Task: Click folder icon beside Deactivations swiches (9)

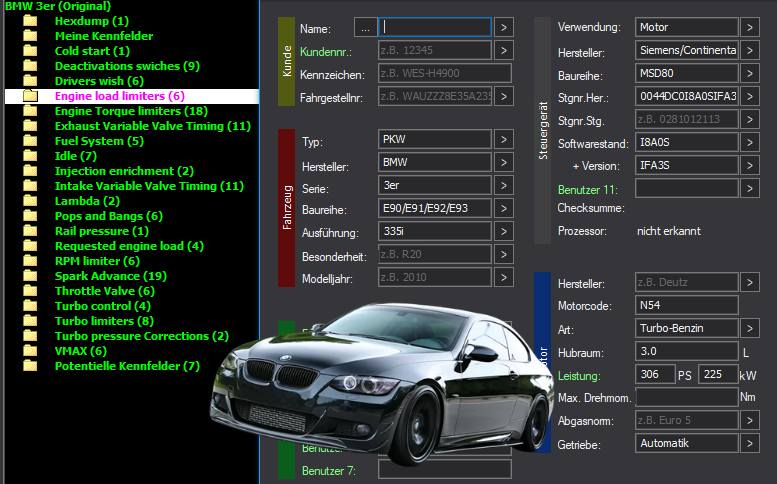Action: (x=30, y=66)
